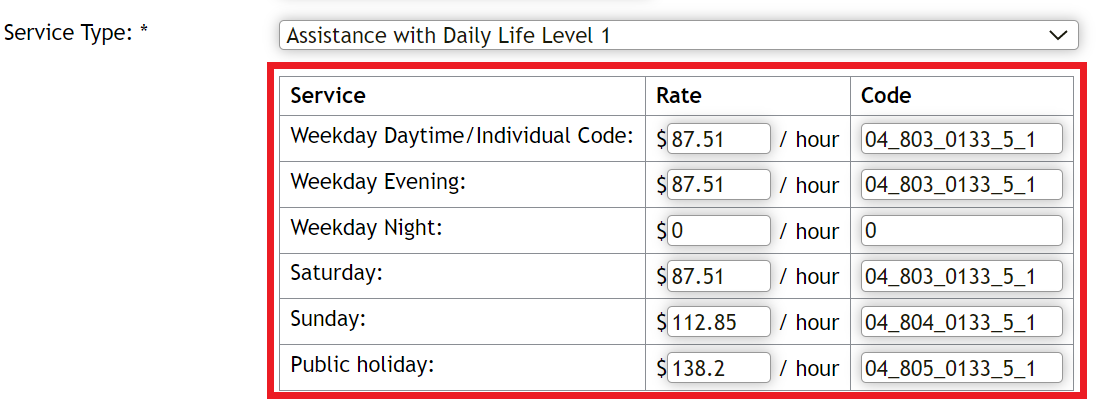Click the Saturday rate input

coord(719,276)
